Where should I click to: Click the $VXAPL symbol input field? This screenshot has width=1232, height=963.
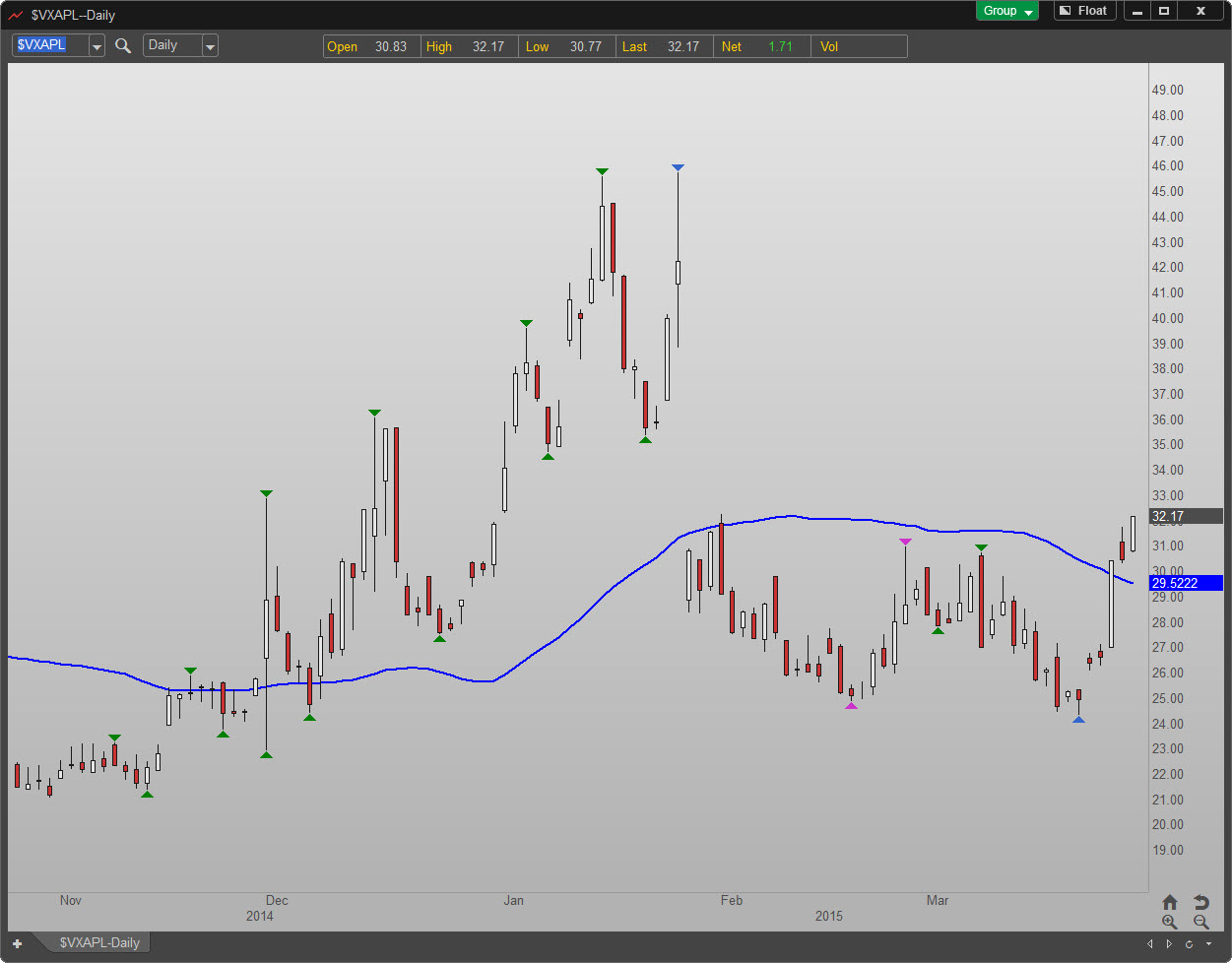click(x=49, y=45)
